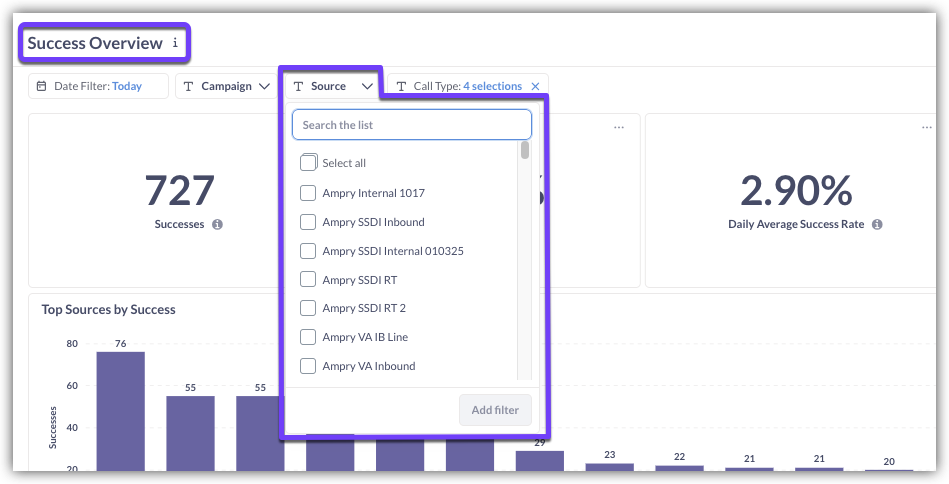
Task: Select the Ampry VA IB Line checkbox
Action: tap(309, 337)
